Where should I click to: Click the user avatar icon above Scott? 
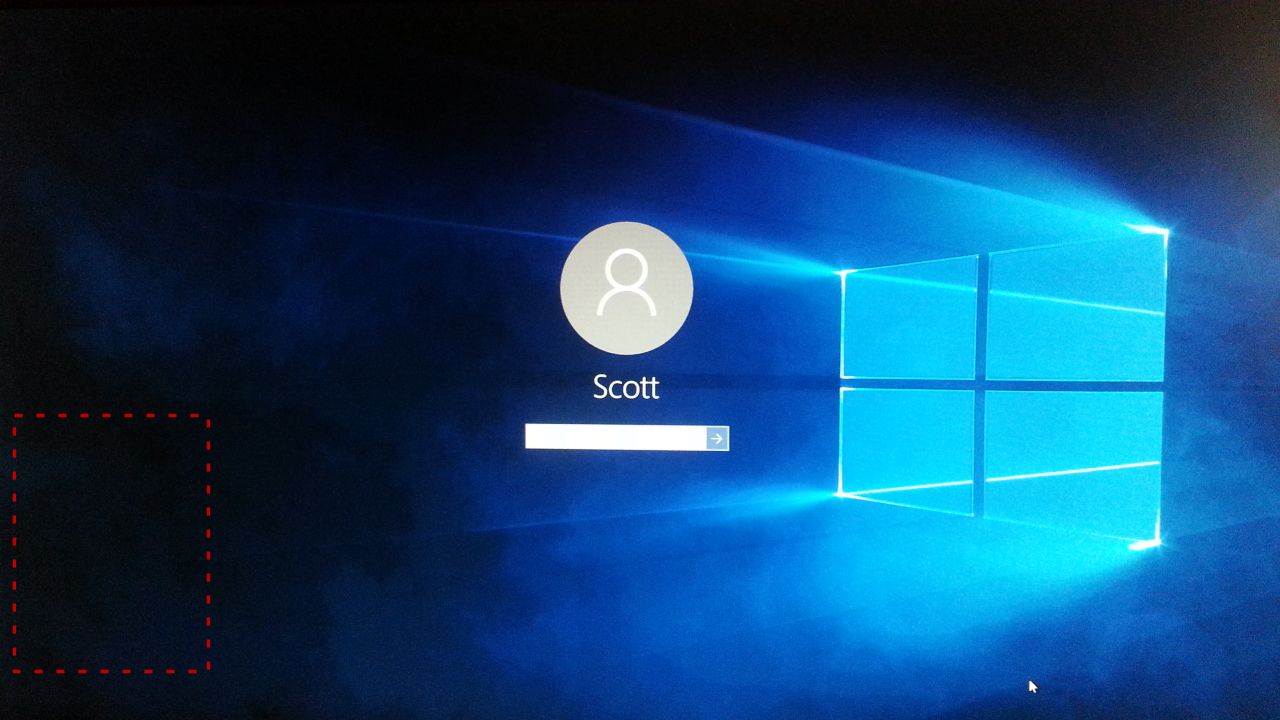627,288
